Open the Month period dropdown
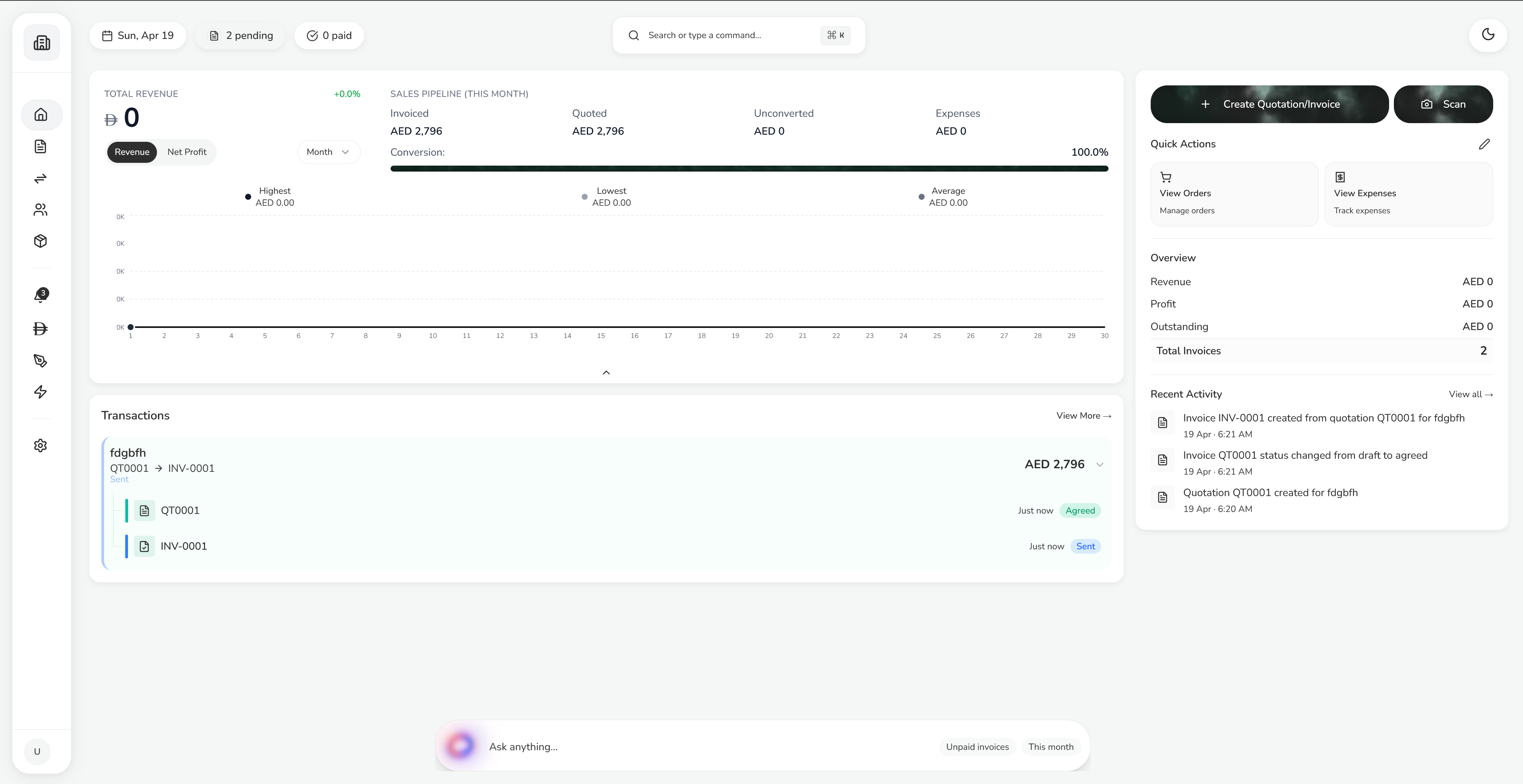This screenshot has width=1523, height=784. click(x=327, y=152)
